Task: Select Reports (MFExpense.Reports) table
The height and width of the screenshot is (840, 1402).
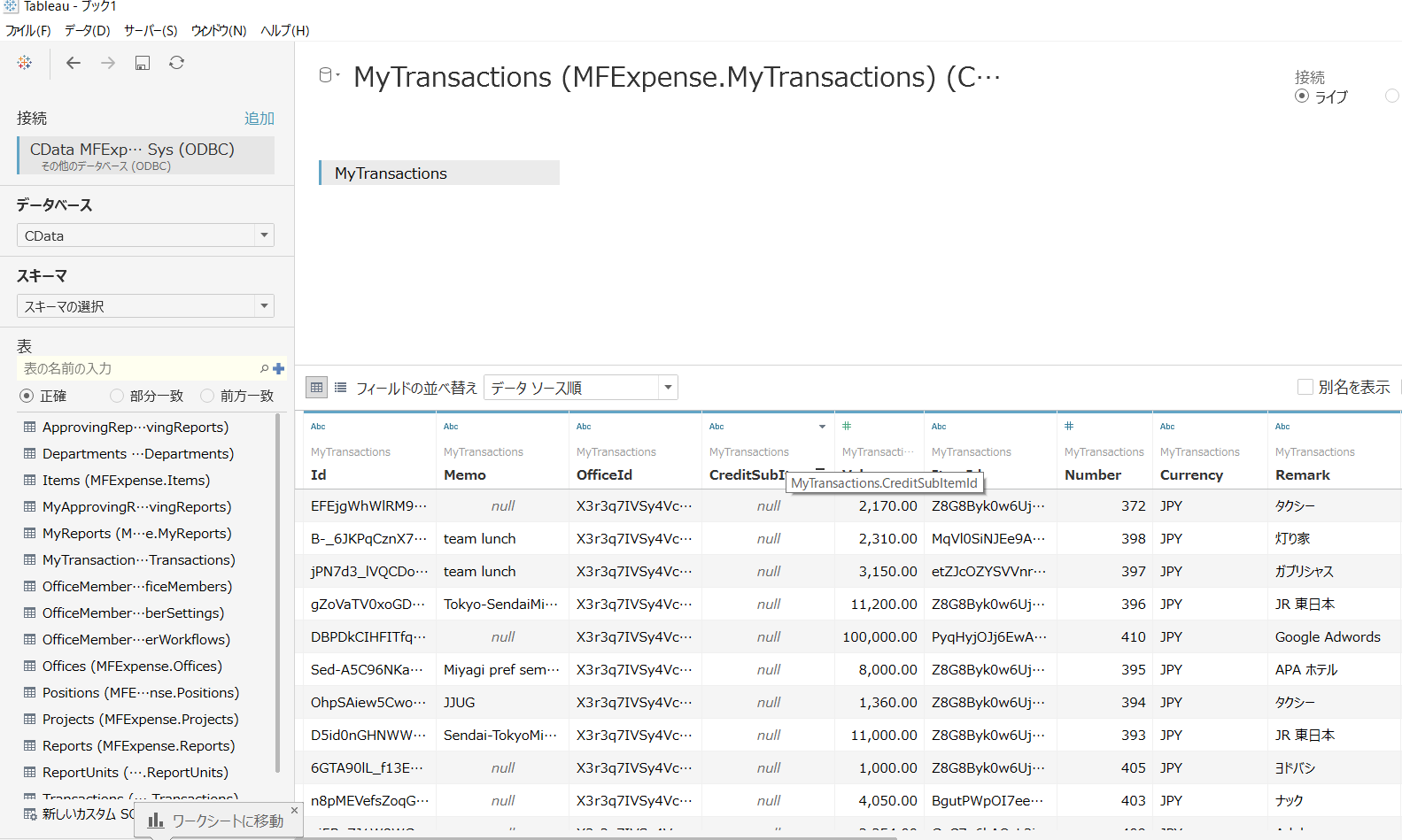Action: pos(138,745)
